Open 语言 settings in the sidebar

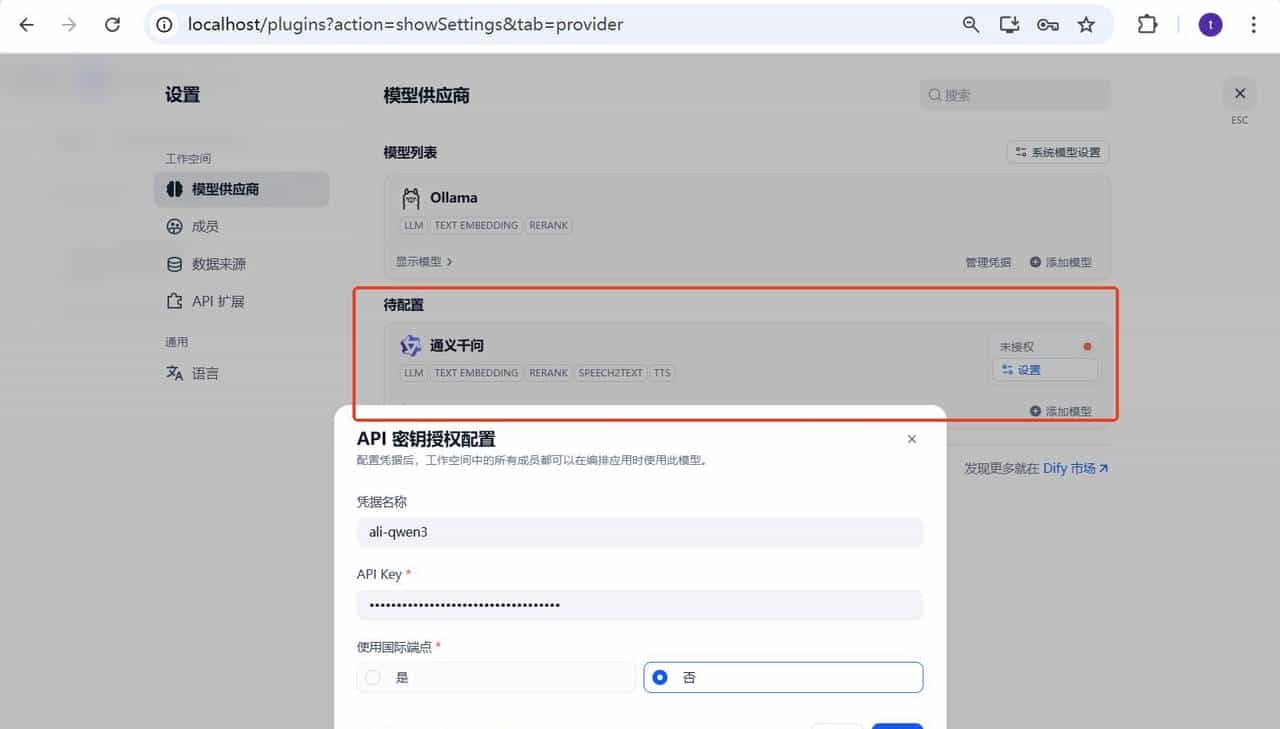click(x=241, y=373)
